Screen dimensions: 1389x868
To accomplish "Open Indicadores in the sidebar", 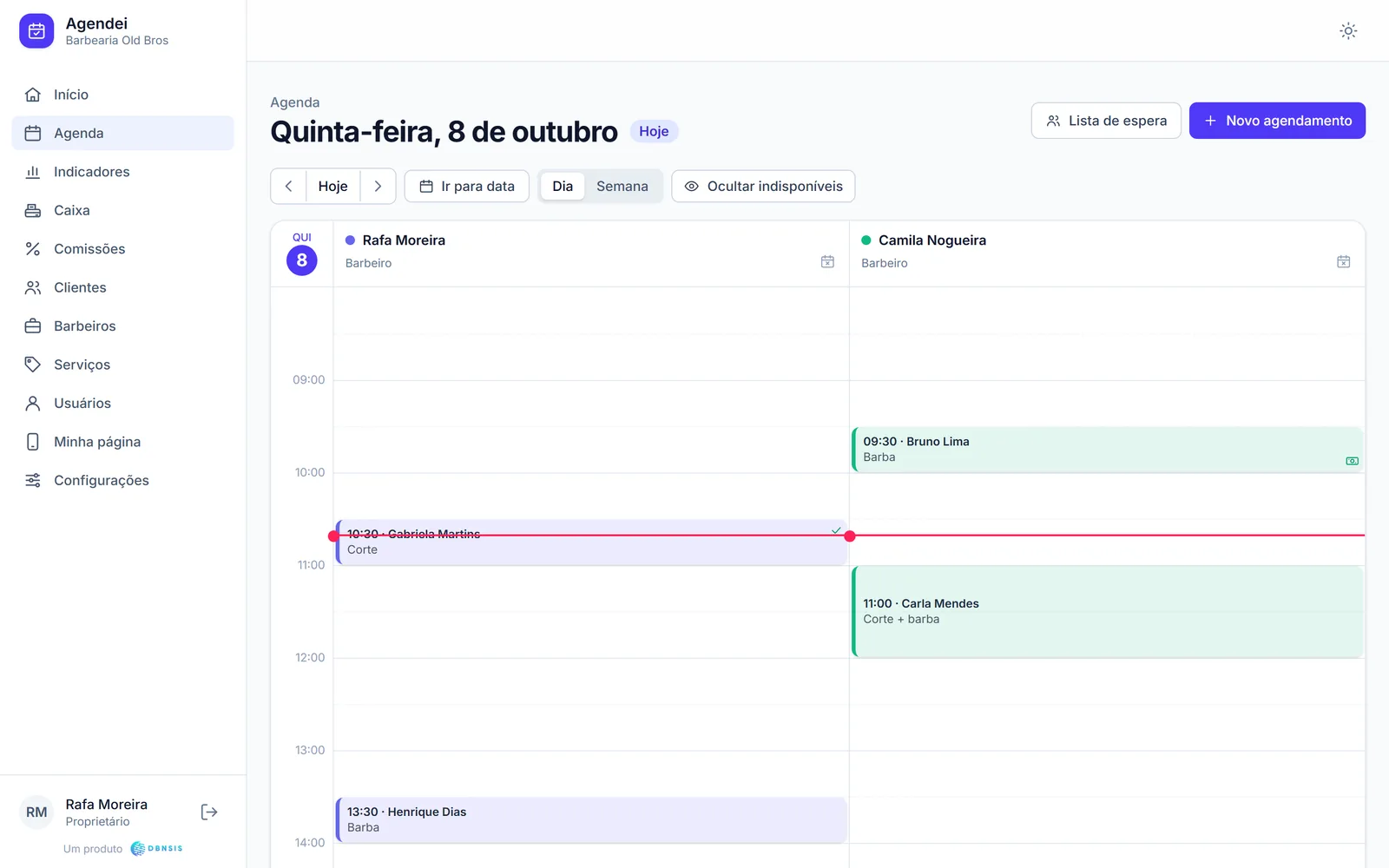I will tap(122, 172).
